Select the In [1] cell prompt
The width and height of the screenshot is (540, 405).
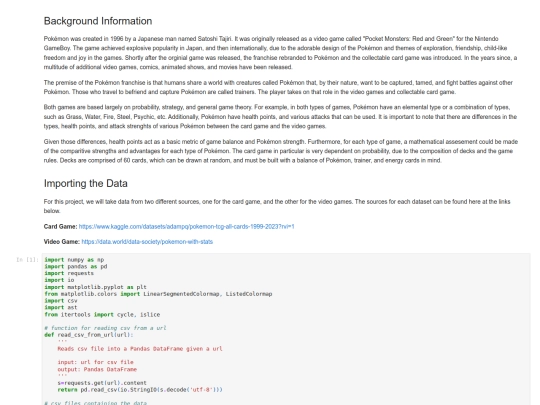click(x=27, y=260)
